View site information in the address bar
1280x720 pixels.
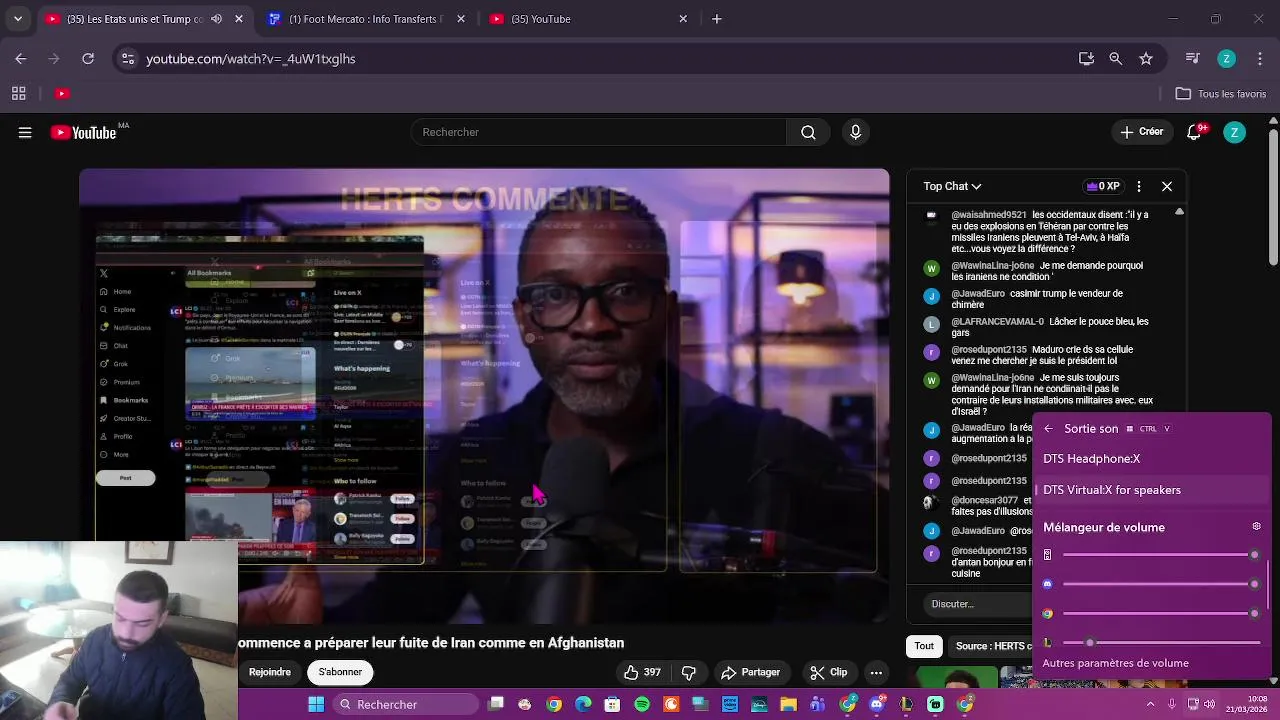[127, 59]
